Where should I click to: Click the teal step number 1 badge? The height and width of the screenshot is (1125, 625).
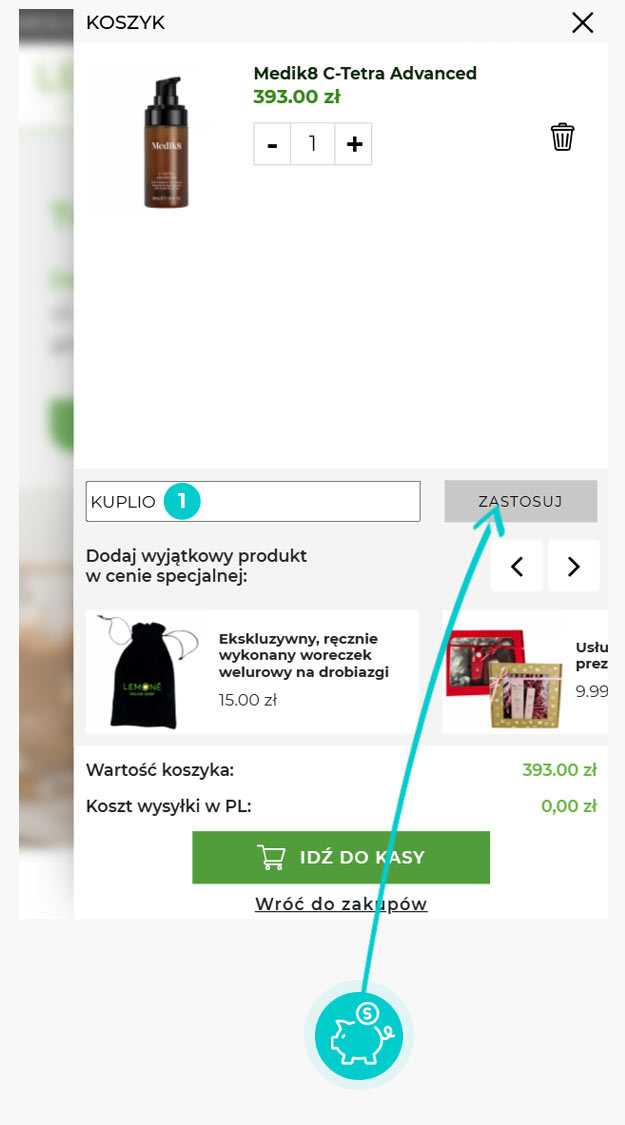pyautogui.click(x=182, y=502)
